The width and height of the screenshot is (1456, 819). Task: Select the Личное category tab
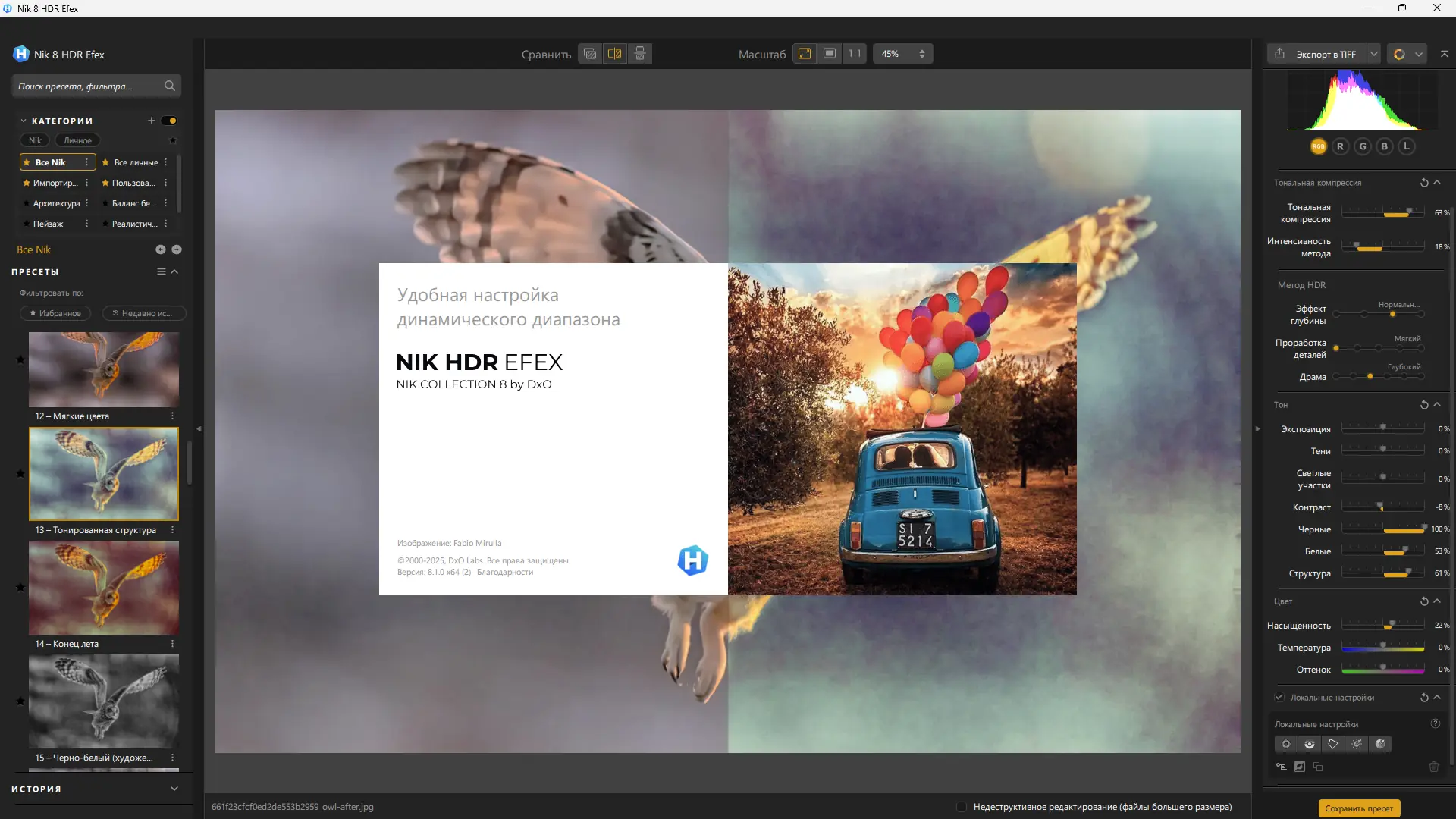click(77, 140)
